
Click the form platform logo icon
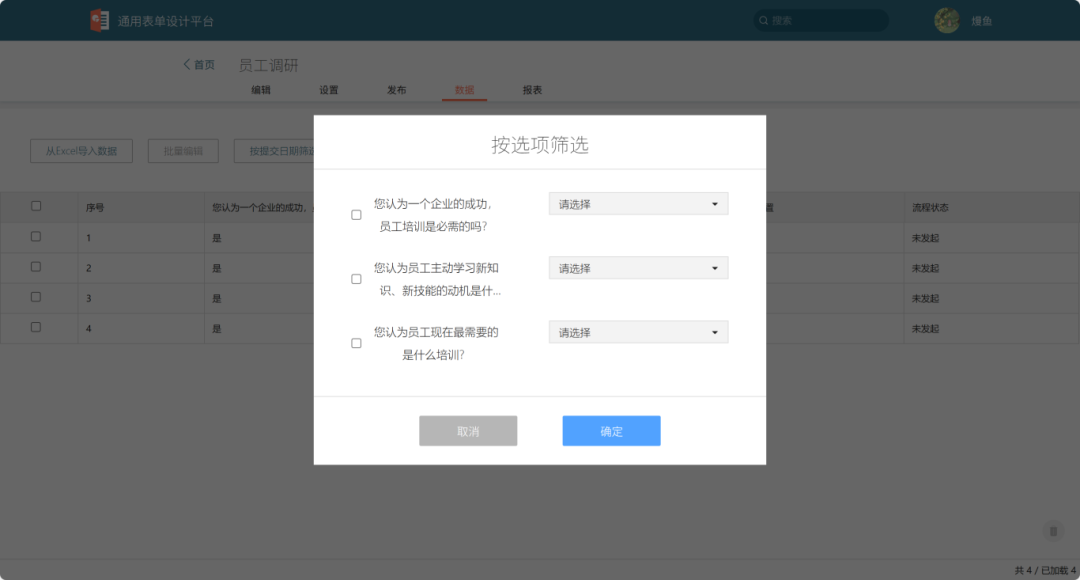(x=99, y=20)
